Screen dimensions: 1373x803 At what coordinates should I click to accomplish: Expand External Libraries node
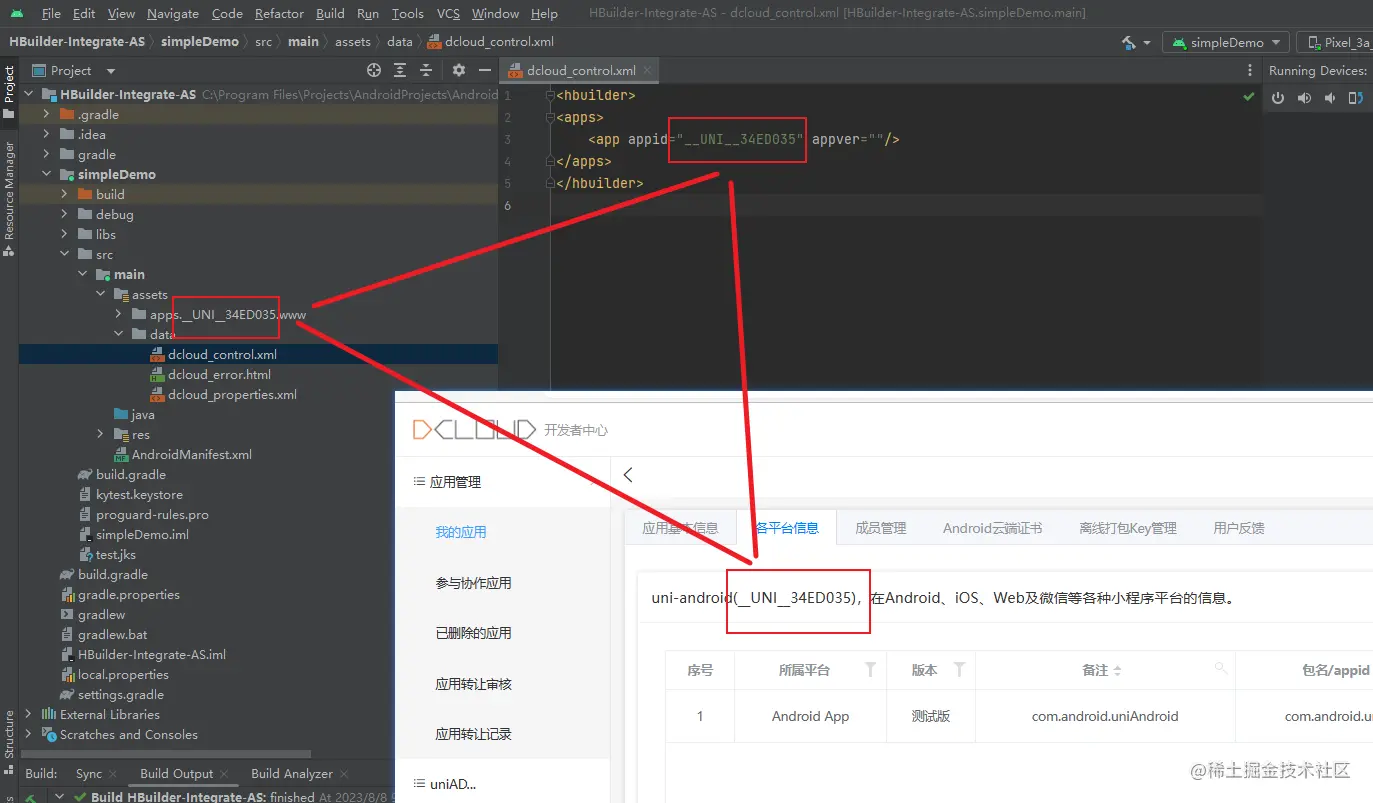pyautogui.click(x=28, y=715)
